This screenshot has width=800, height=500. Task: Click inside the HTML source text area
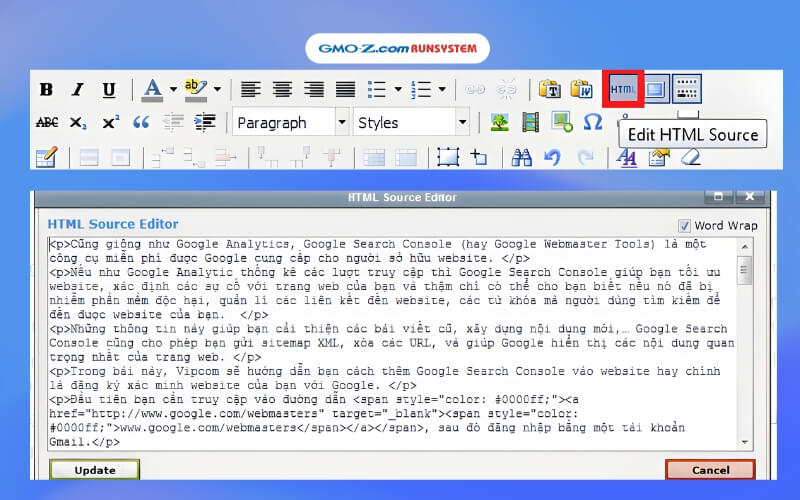[390, 340]
